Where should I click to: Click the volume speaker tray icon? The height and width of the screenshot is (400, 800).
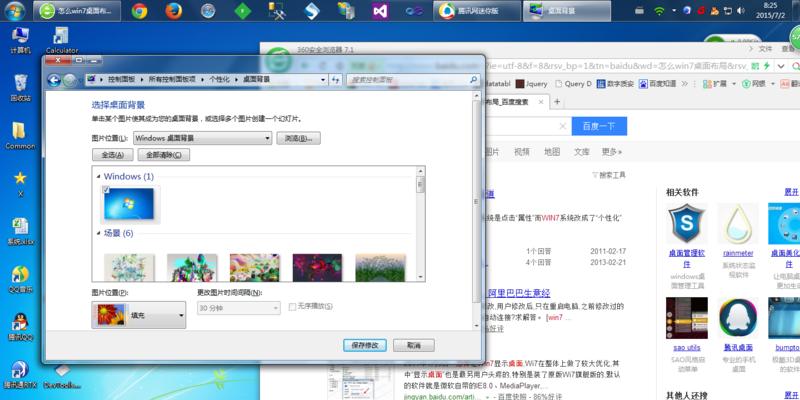click(741, 10)
